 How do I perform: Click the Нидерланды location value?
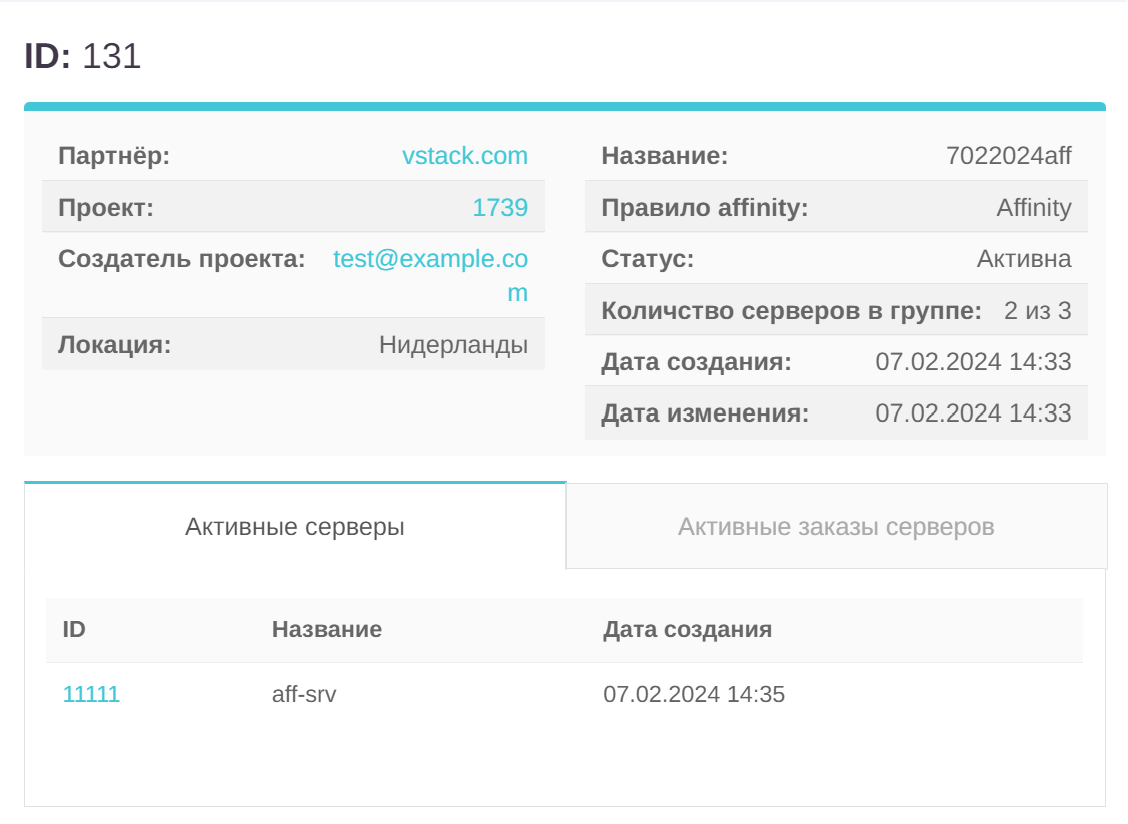(453, 345)
